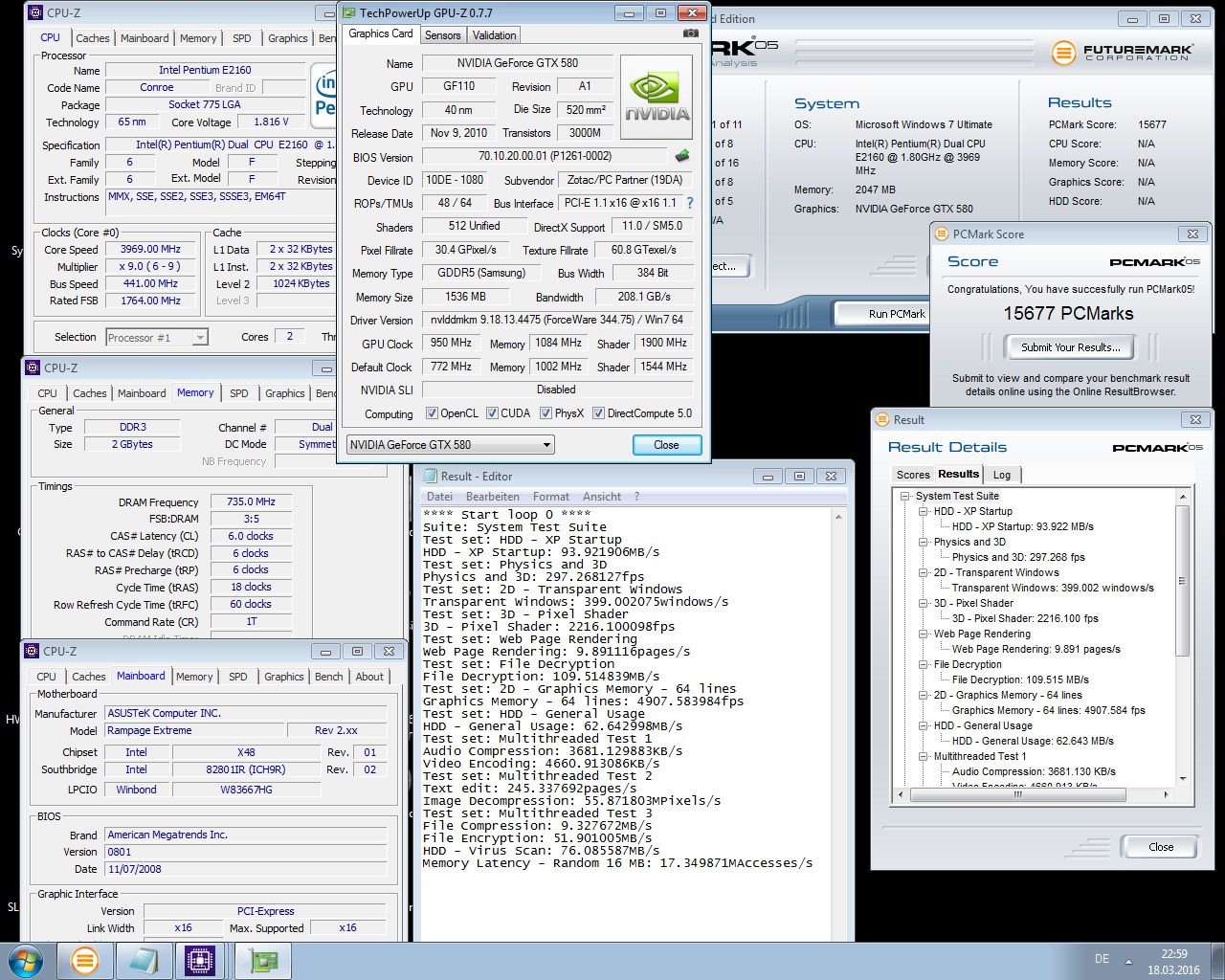
Task: Collapse the Web Page Rendering node
Action: coord(923,634)
